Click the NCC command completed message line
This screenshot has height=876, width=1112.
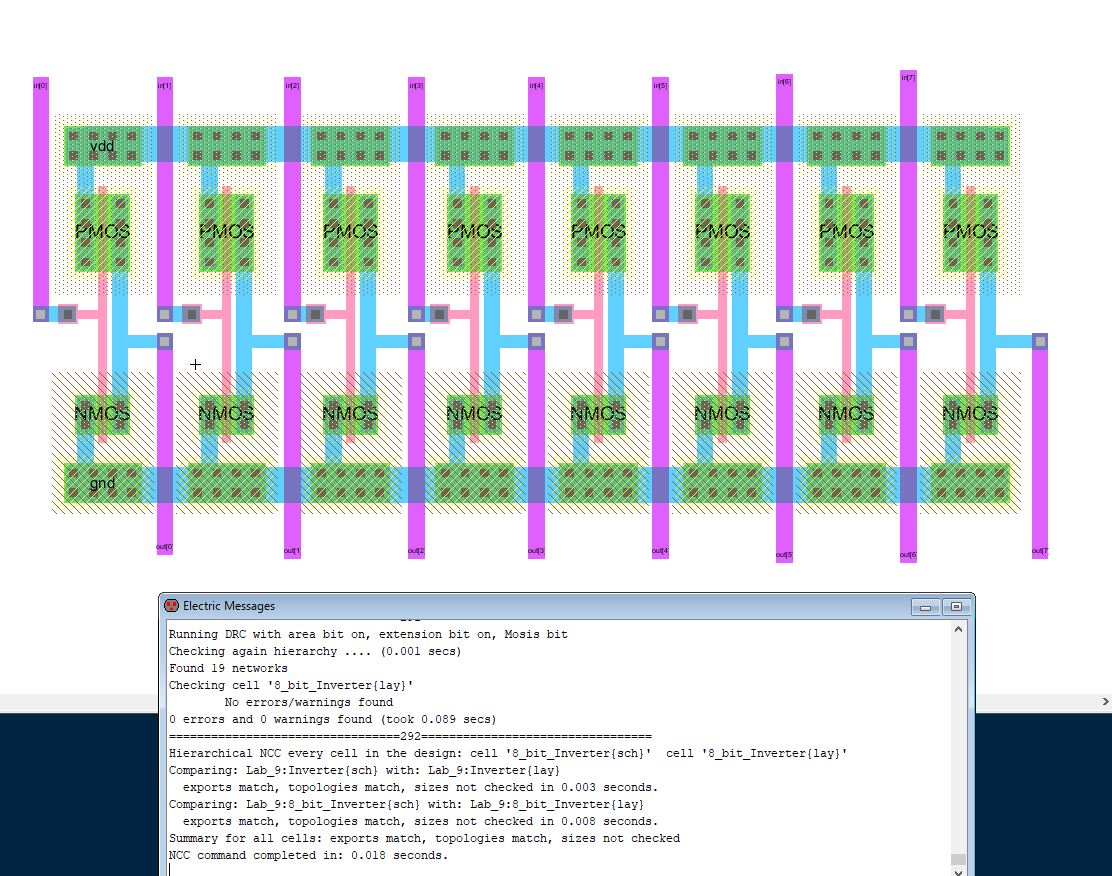tap(309, 855)
